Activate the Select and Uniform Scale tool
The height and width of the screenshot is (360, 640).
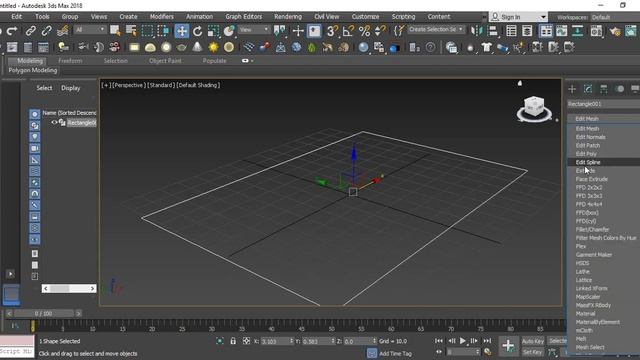213,31
